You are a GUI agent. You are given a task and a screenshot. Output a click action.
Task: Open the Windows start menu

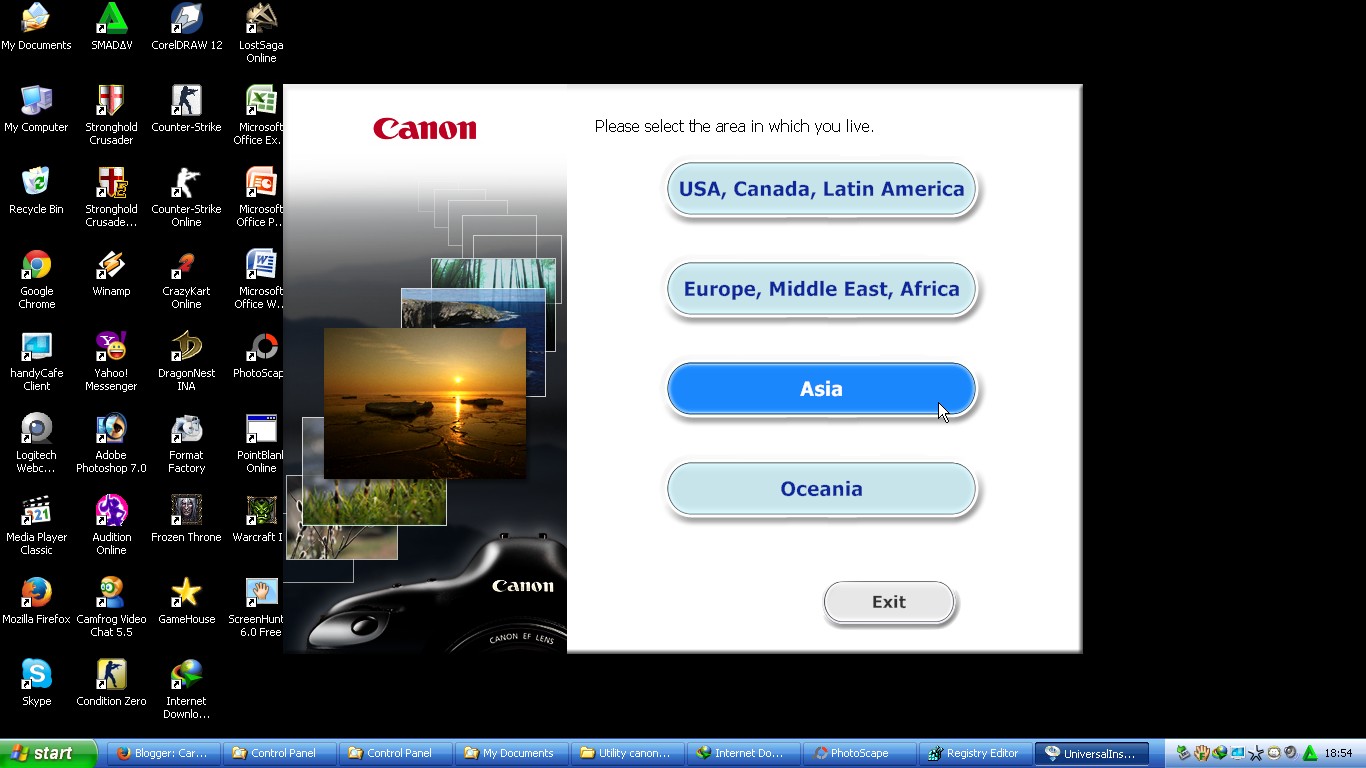coord(48,754)
